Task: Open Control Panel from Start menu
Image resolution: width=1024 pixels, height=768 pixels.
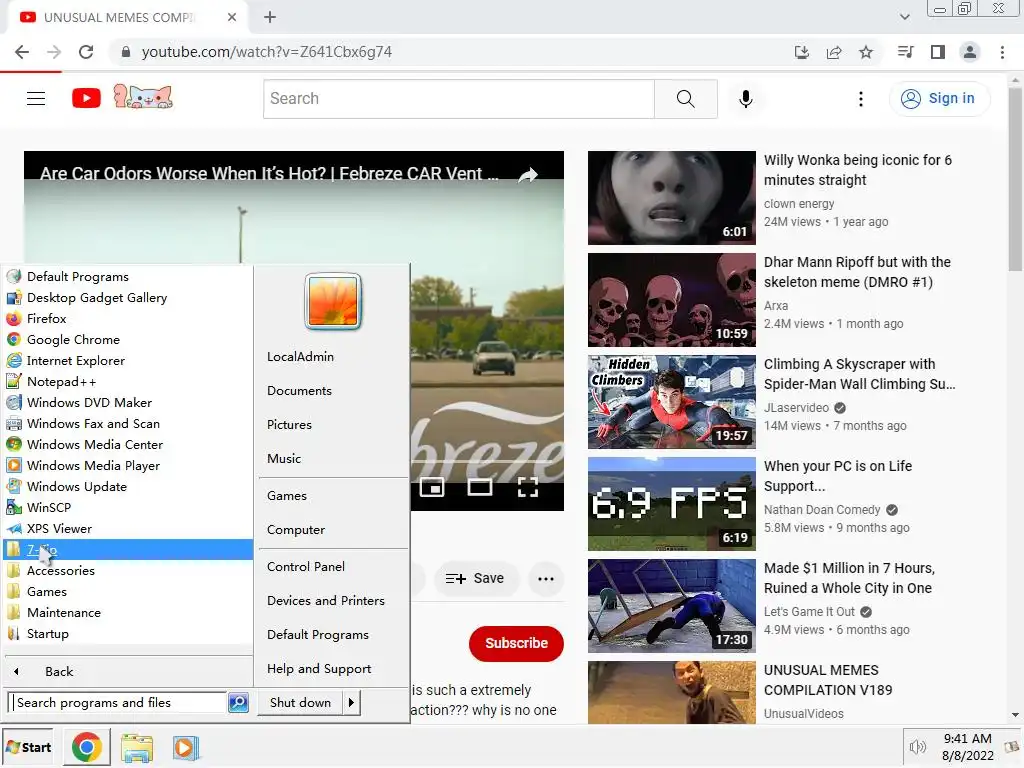Action: tap(306, 567)
